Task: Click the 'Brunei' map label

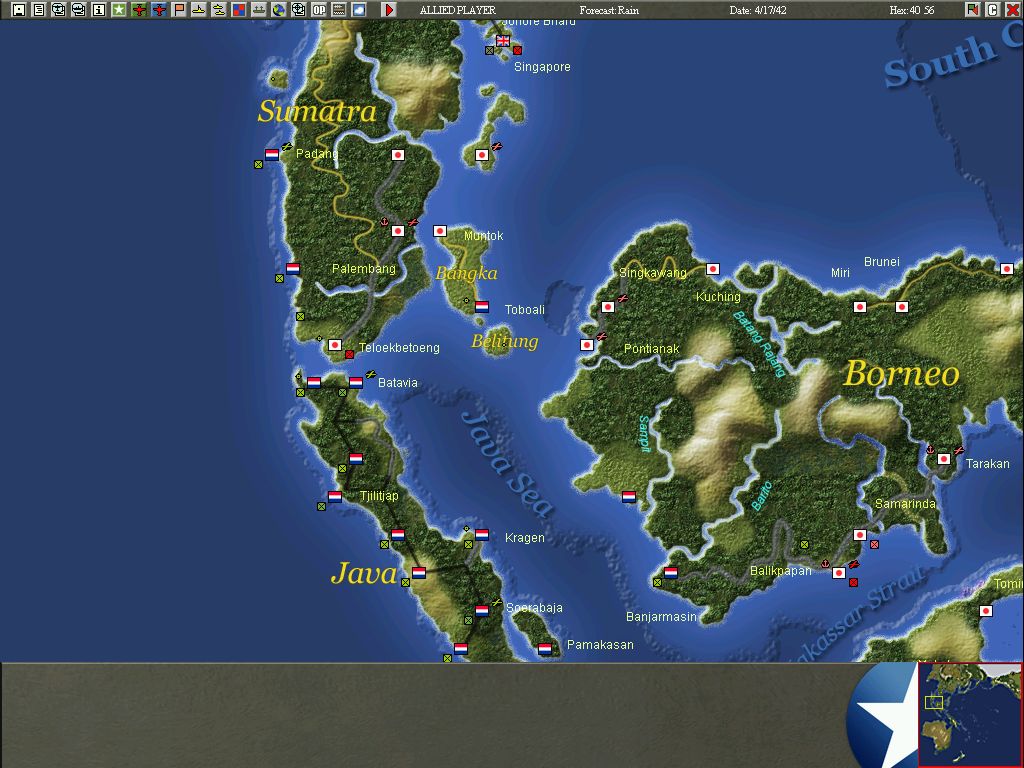Action: [882, 261]
